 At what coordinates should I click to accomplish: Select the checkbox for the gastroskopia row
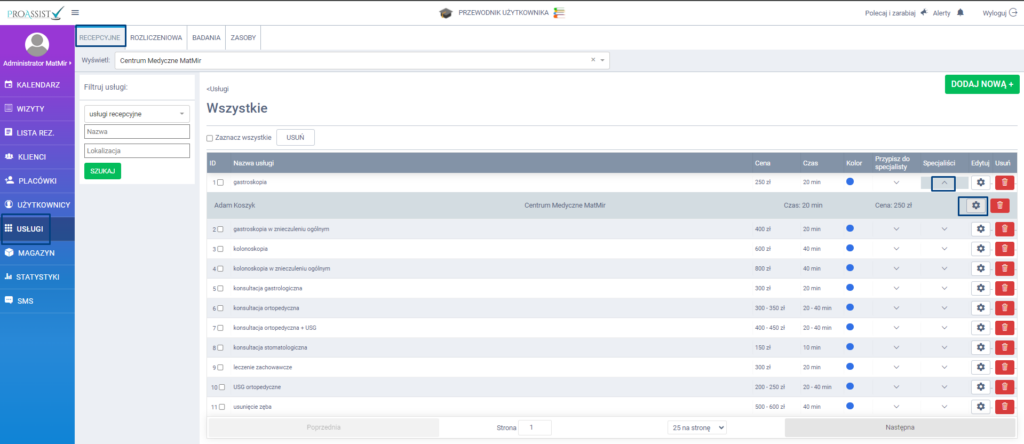[x=222, y=183]
